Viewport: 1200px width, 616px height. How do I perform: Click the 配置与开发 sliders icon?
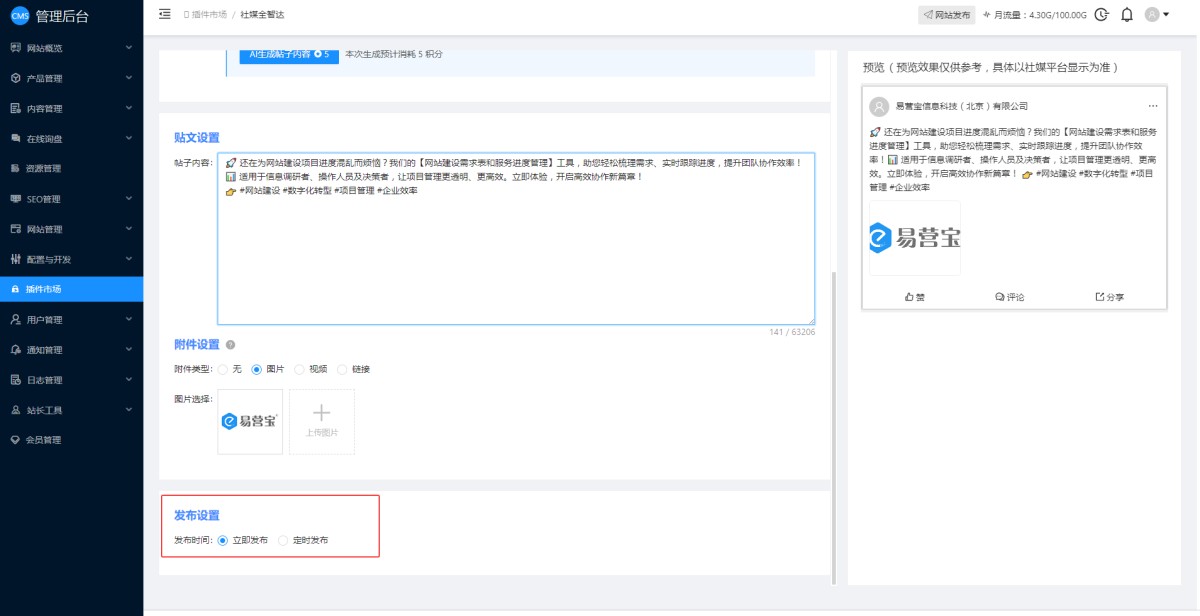coord(16,259)
